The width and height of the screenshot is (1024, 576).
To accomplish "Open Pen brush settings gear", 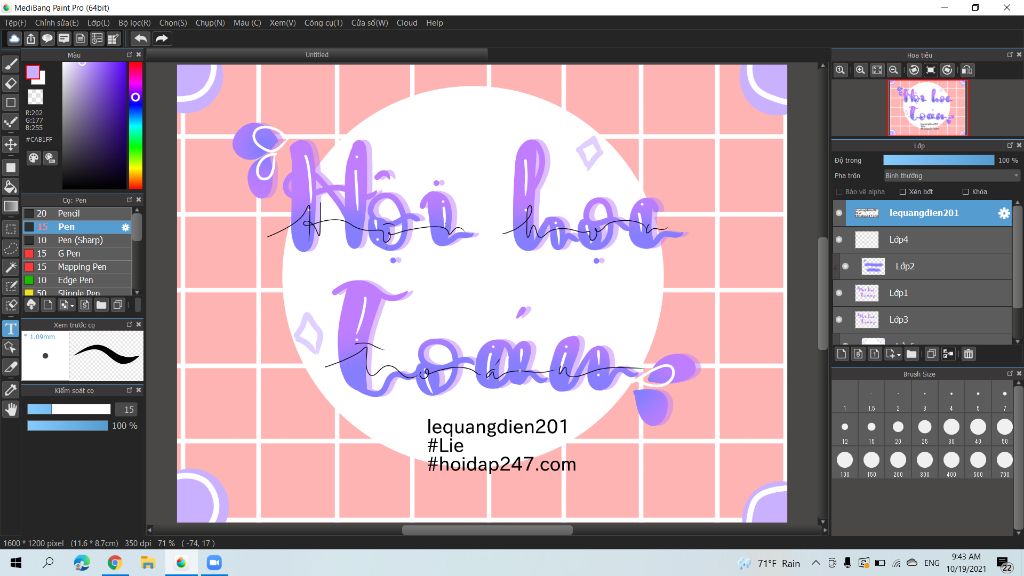I will (x=125, y=227).
